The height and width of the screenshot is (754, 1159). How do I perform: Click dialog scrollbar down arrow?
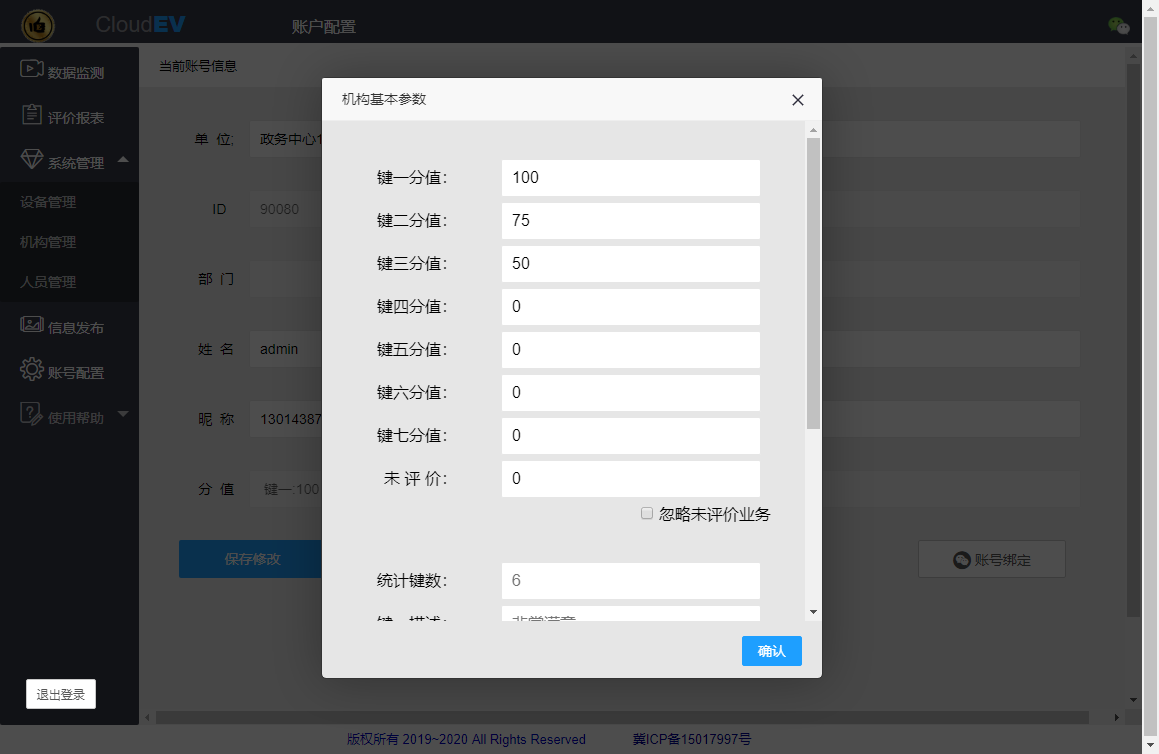[x=813, y=612]
